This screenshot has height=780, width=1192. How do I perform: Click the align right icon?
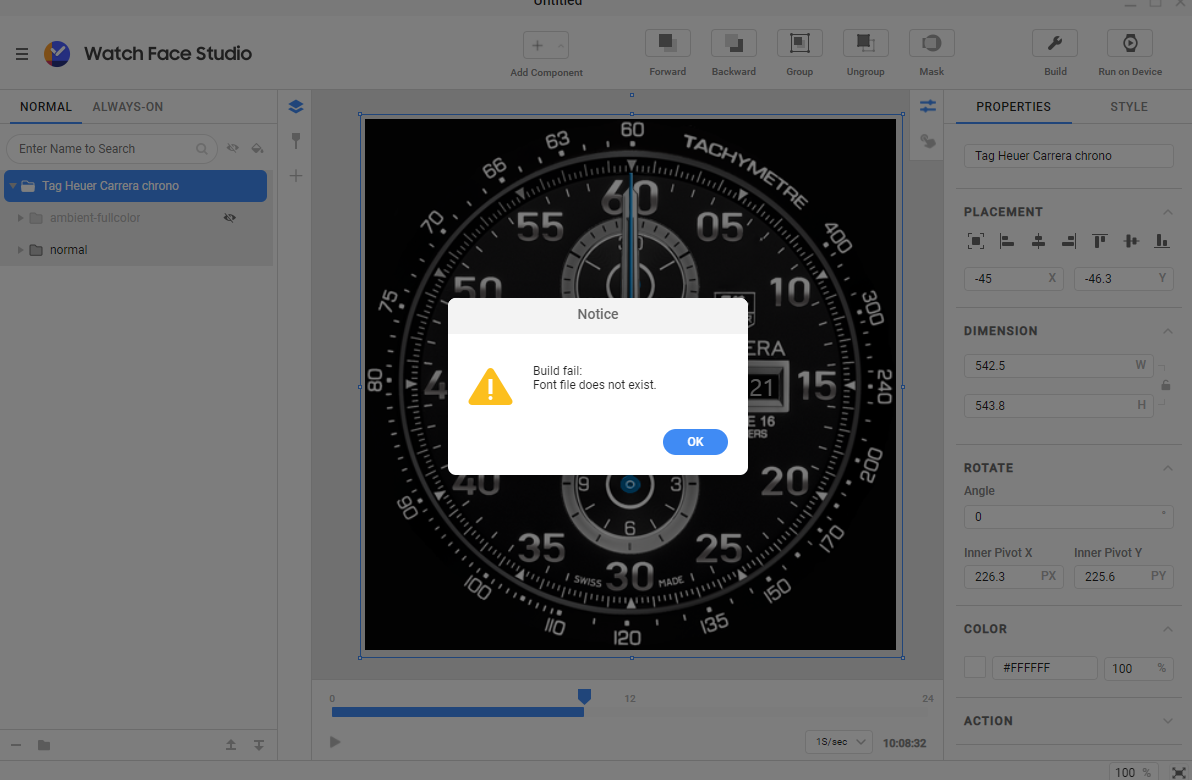click(1069, 242)
